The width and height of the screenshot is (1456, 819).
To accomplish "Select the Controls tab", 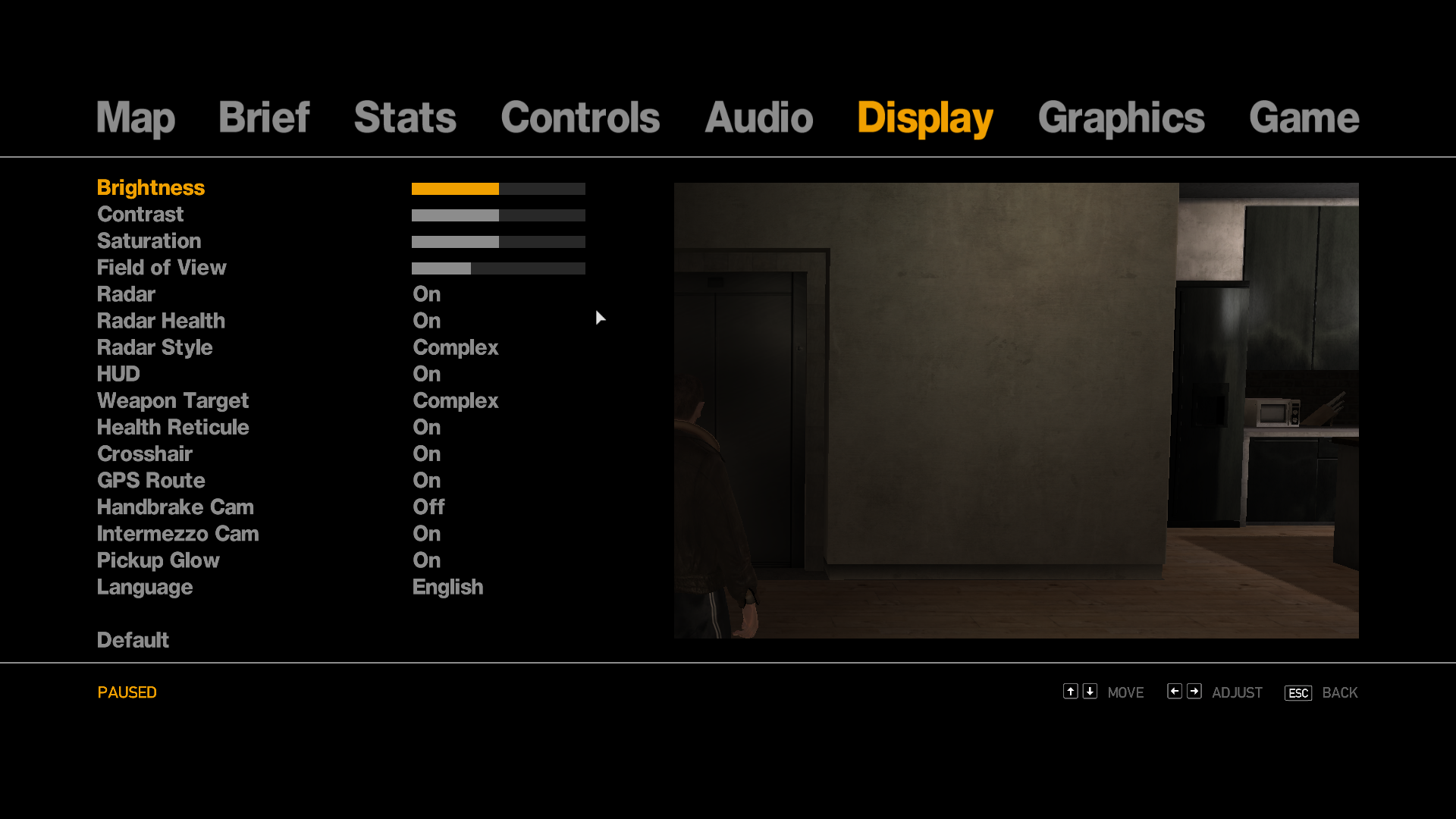I will (x=580, y=116).
